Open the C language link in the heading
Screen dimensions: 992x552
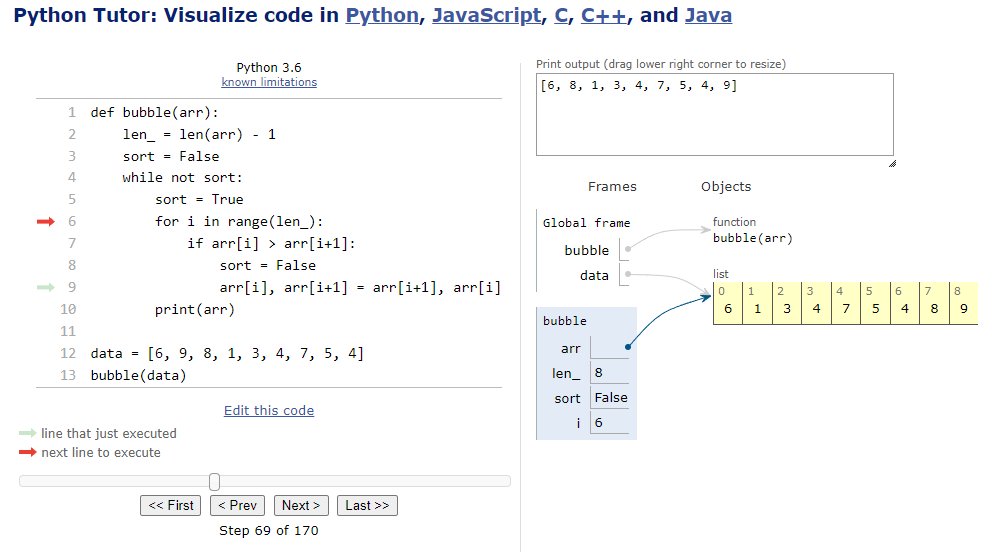click(561, 15)
